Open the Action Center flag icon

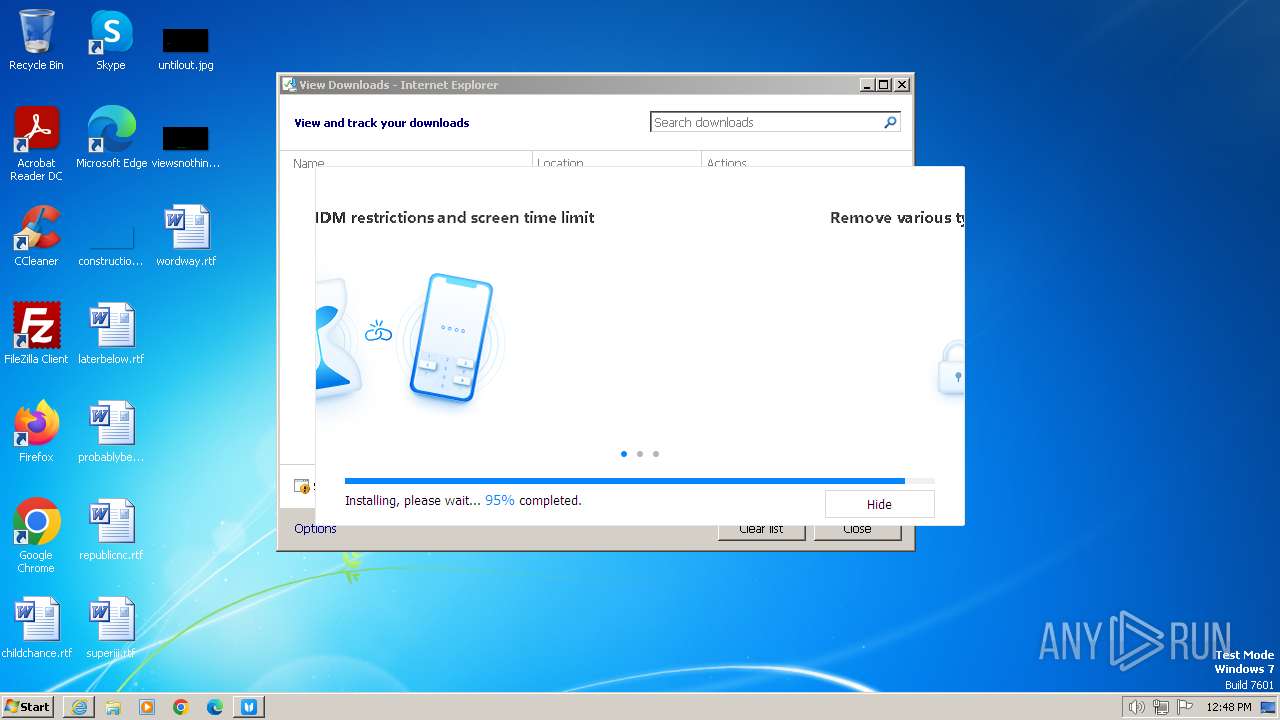(x=1185, y=707)
